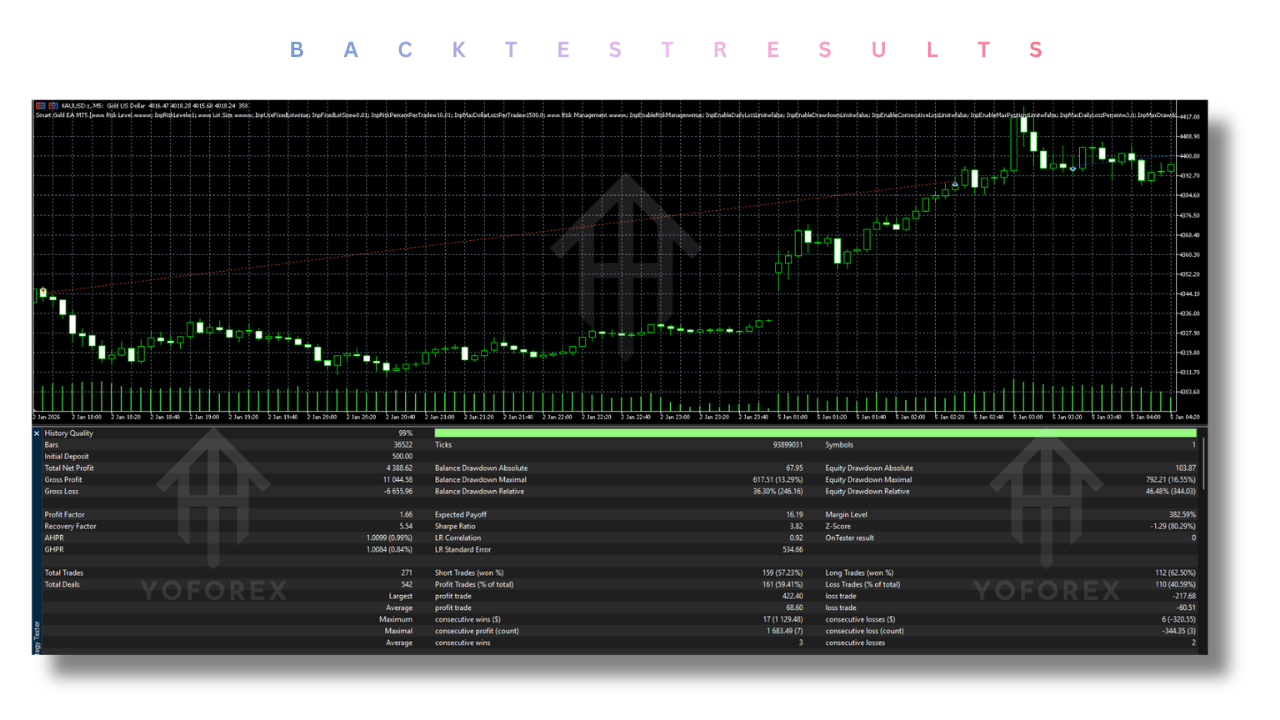Select consecutive profit value 1 683.49 (7)

pos(786,631)
